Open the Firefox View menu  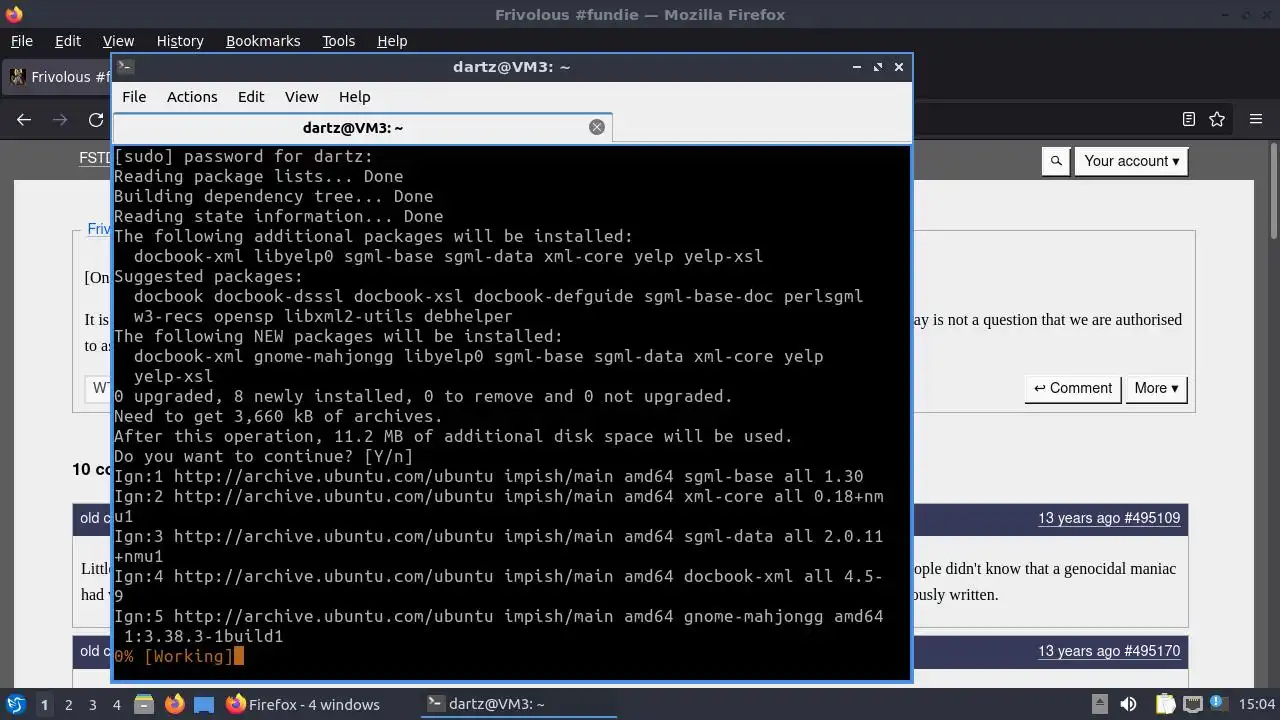(118, 41)
